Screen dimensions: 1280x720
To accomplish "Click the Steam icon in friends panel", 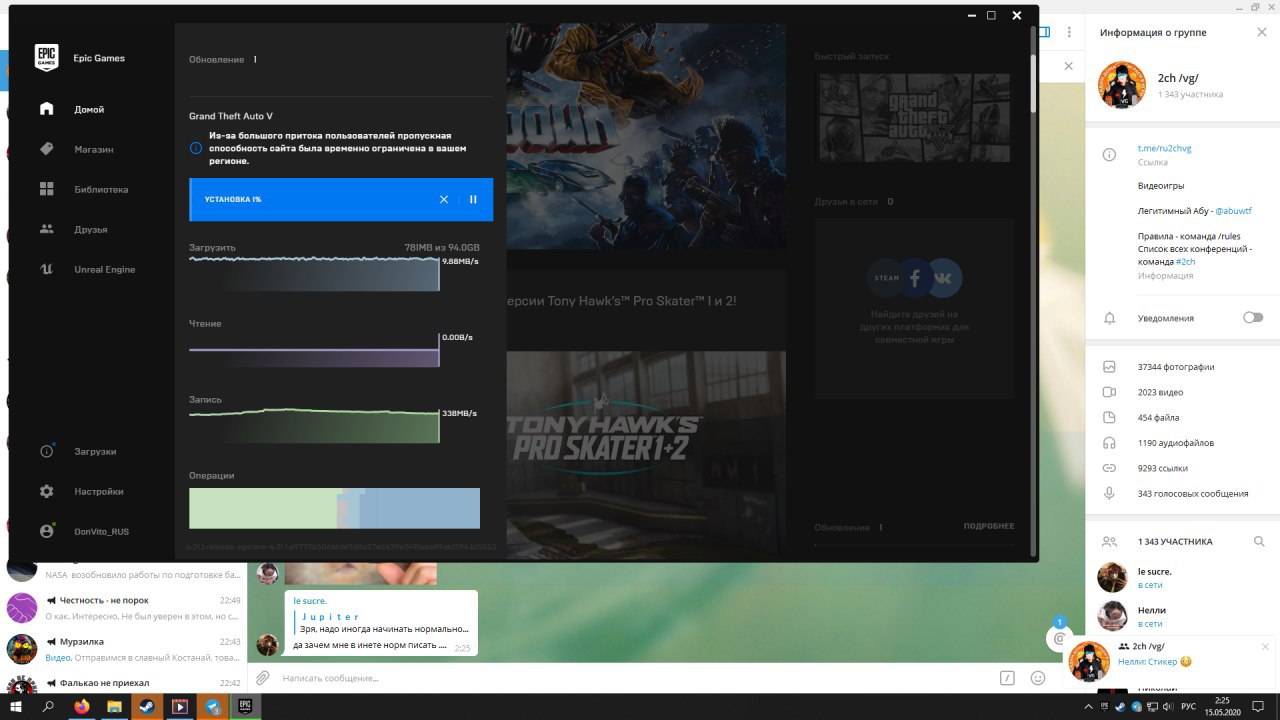I will [887, 278].
